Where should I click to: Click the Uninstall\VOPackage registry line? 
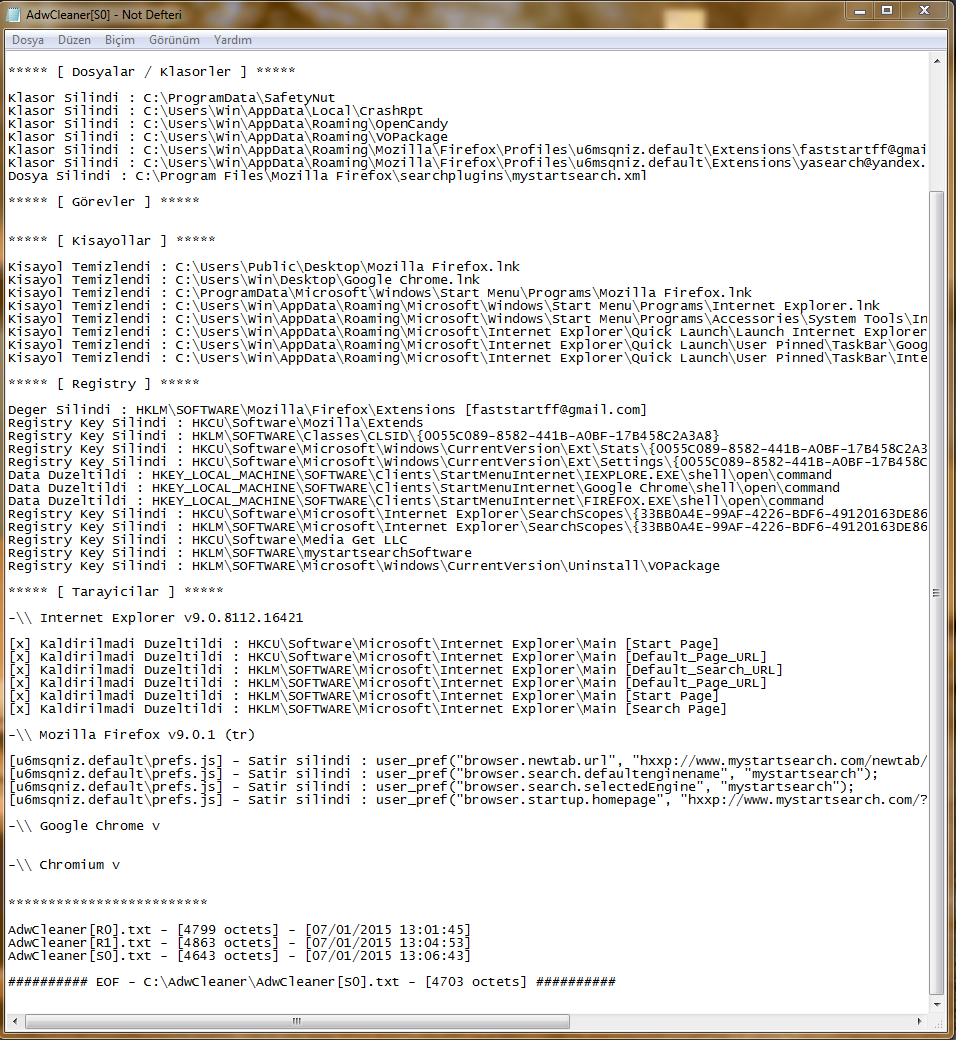[364, 566]
